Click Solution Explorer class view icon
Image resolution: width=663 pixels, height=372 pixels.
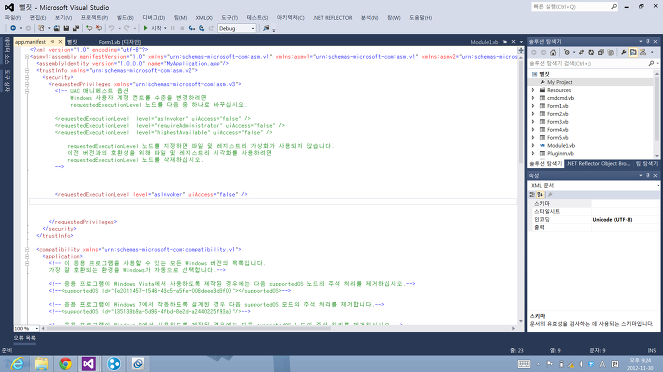[x=643, y=52]
